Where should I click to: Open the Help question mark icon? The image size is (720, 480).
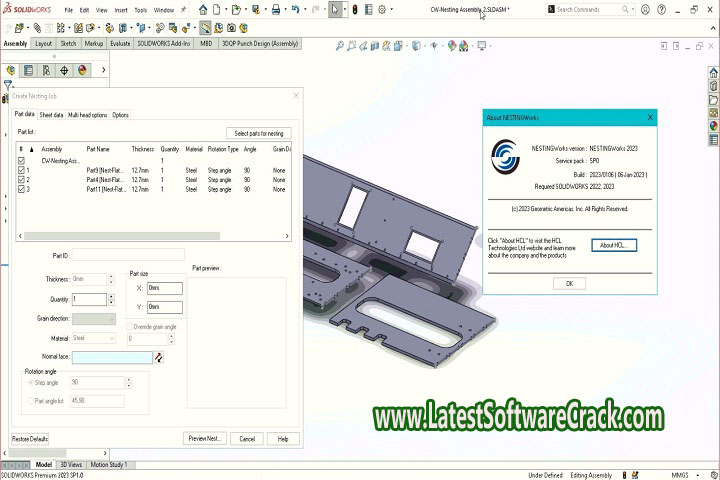point(661,9)
